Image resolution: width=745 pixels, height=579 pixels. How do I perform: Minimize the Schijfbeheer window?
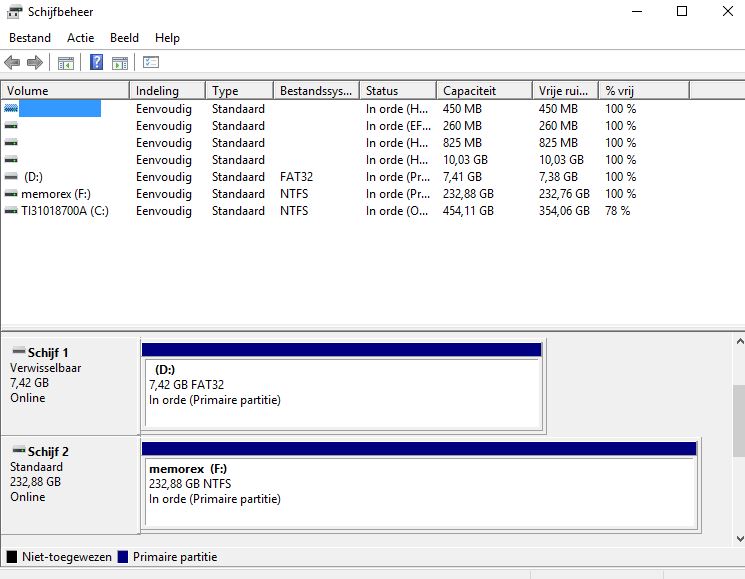637,11
